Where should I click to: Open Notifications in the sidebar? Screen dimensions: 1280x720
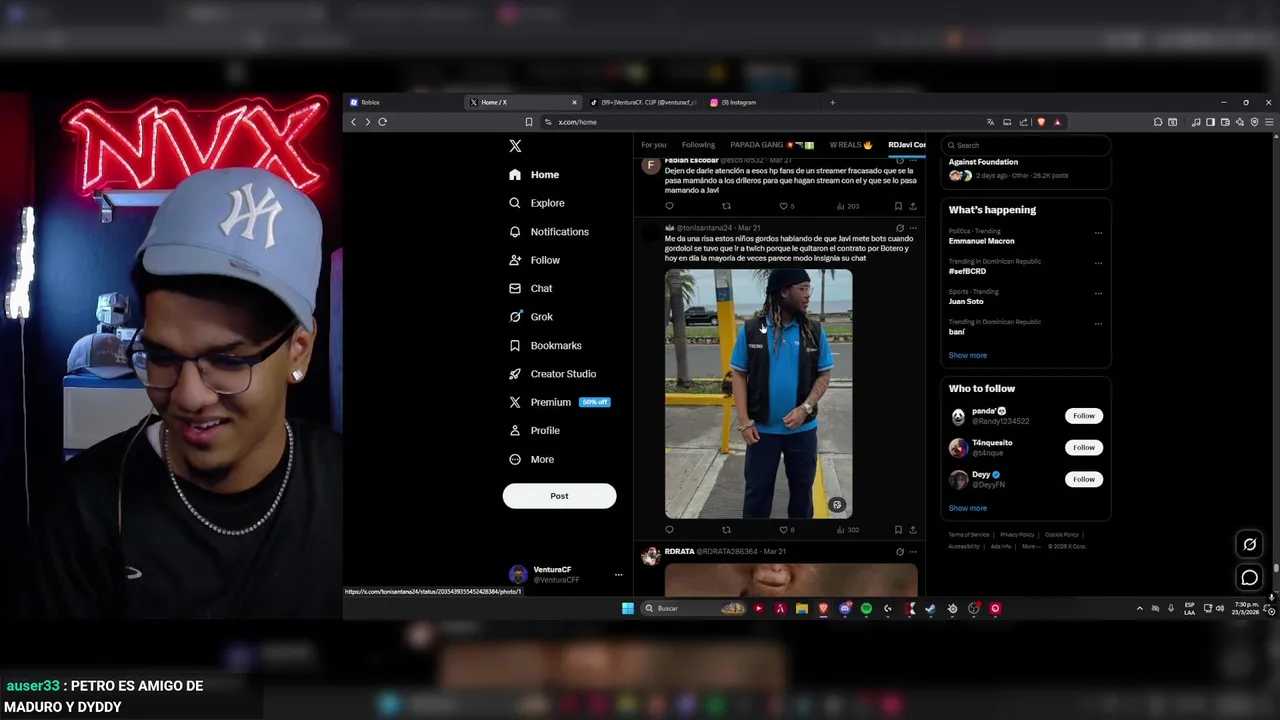click(548, 232)
